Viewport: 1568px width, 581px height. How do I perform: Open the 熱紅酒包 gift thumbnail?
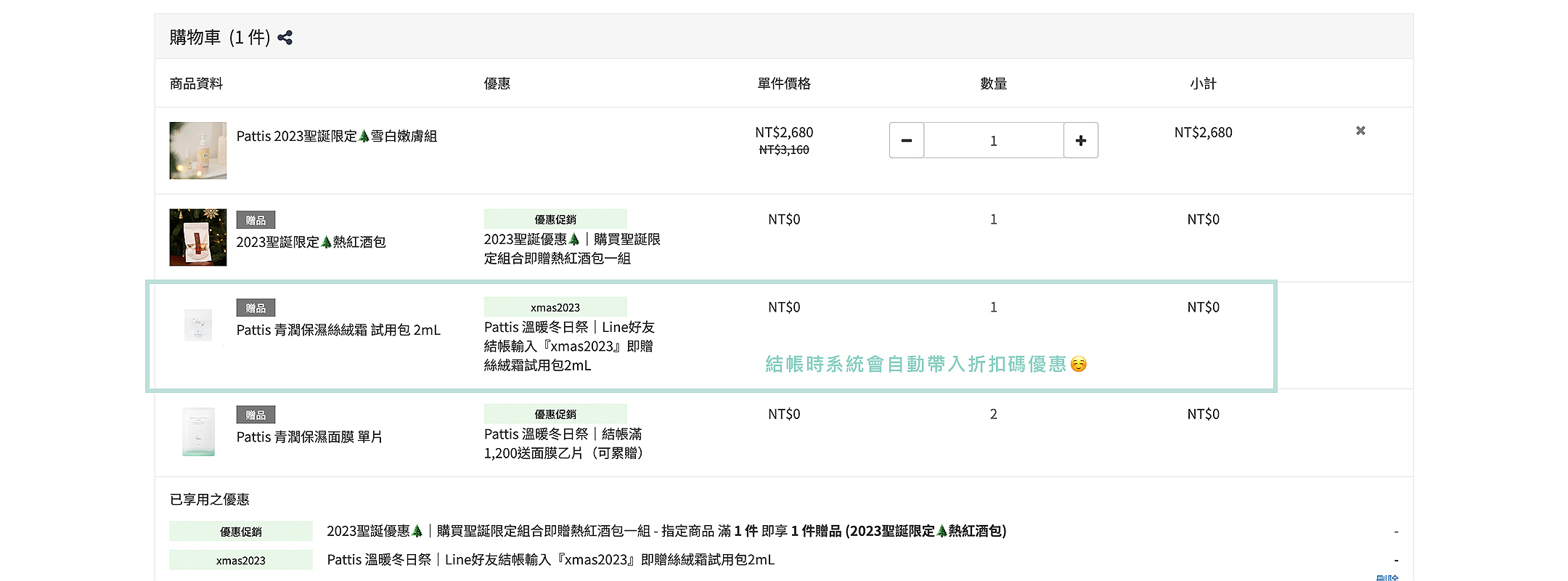pos(197,237)
